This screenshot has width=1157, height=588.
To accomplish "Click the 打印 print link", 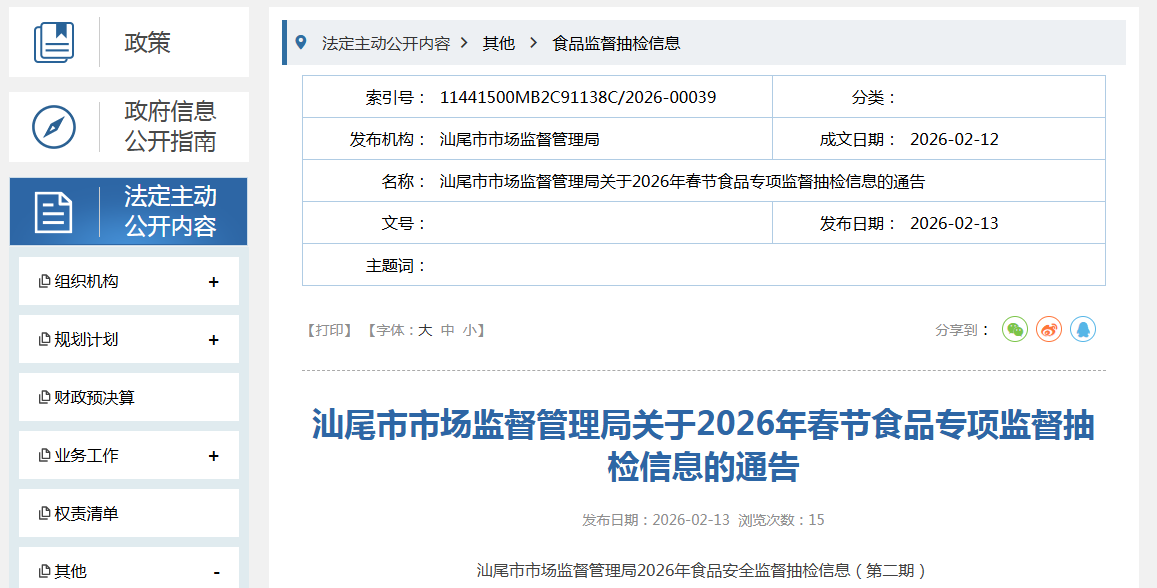I will (x=330, y=331).
